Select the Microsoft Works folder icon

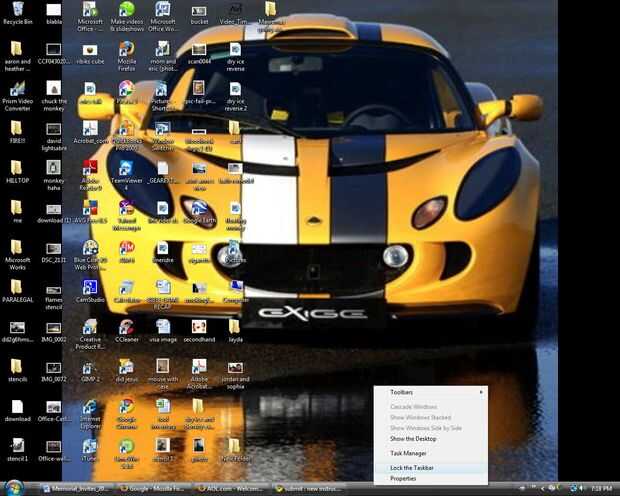[x=17, y=255]
